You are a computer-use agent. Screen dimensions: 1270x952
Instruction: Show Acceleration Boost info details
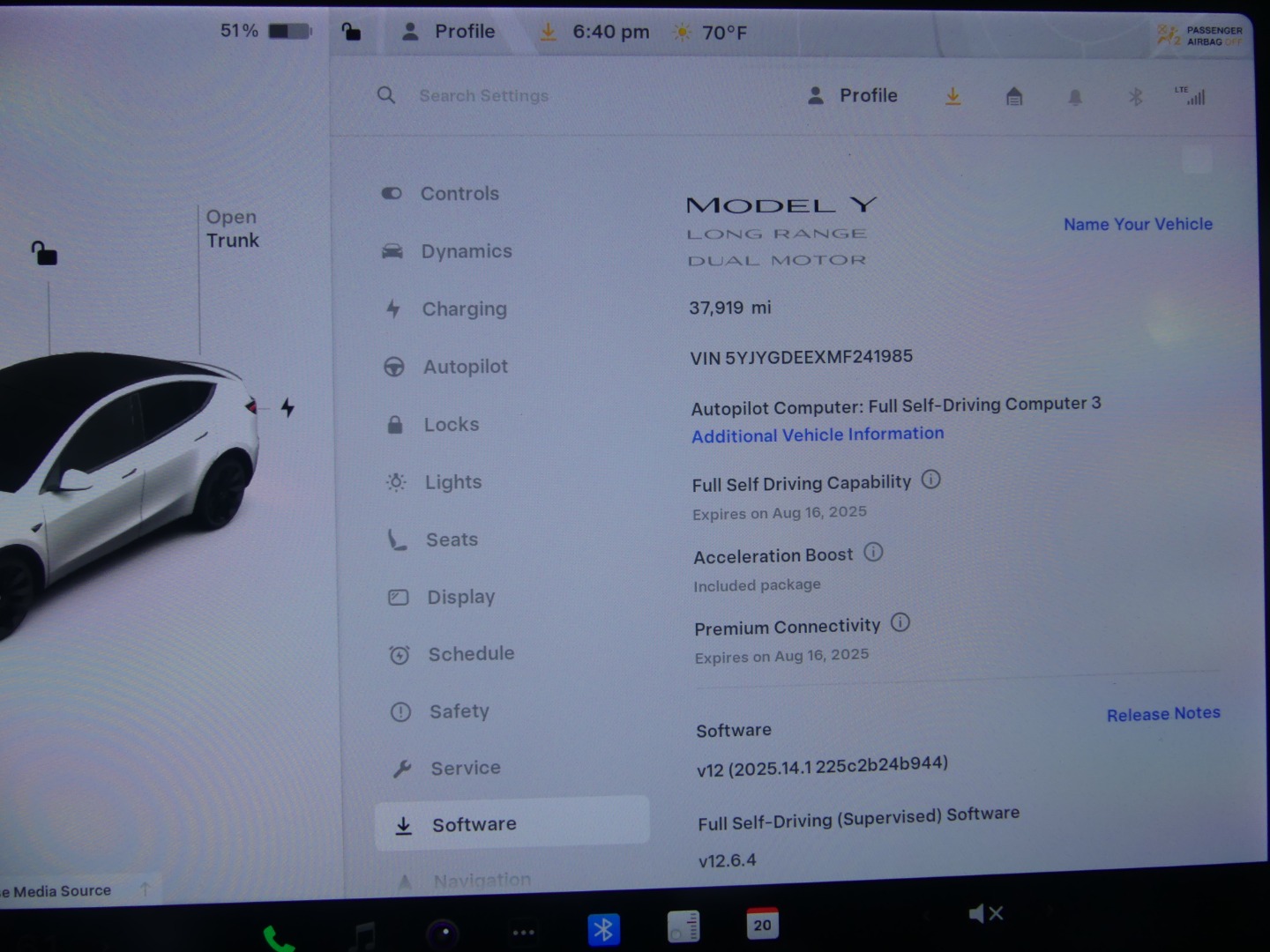click(x=873, y=553)
